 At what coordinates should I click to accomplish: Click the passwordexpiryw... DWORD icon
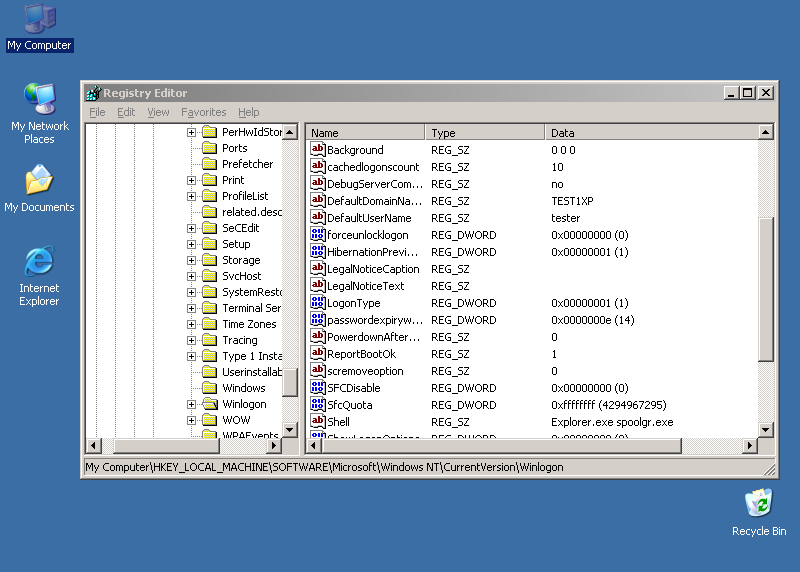tap(317, 319)
